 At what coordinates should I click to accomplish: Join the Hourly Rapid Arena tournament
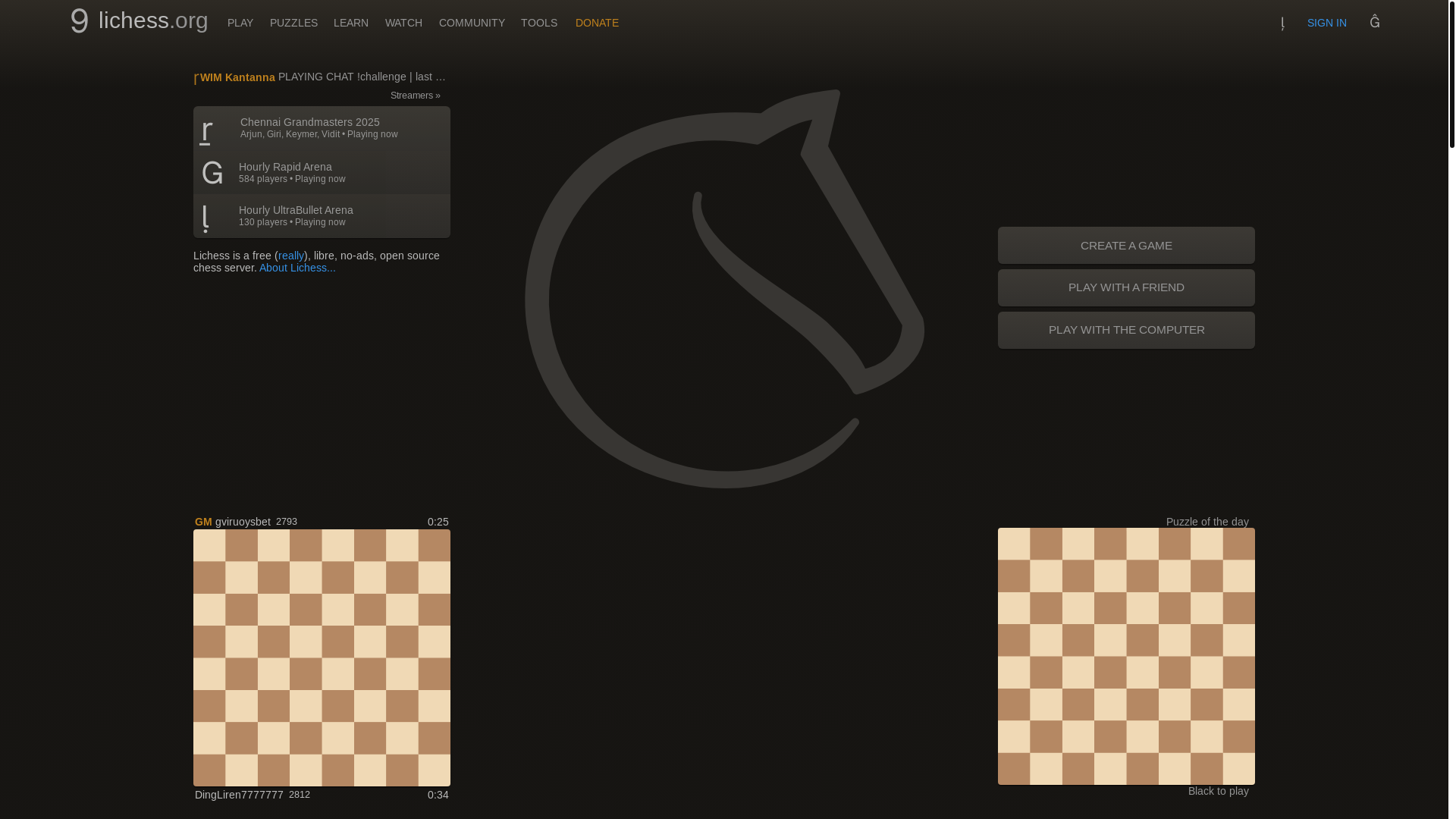[322, 172]
